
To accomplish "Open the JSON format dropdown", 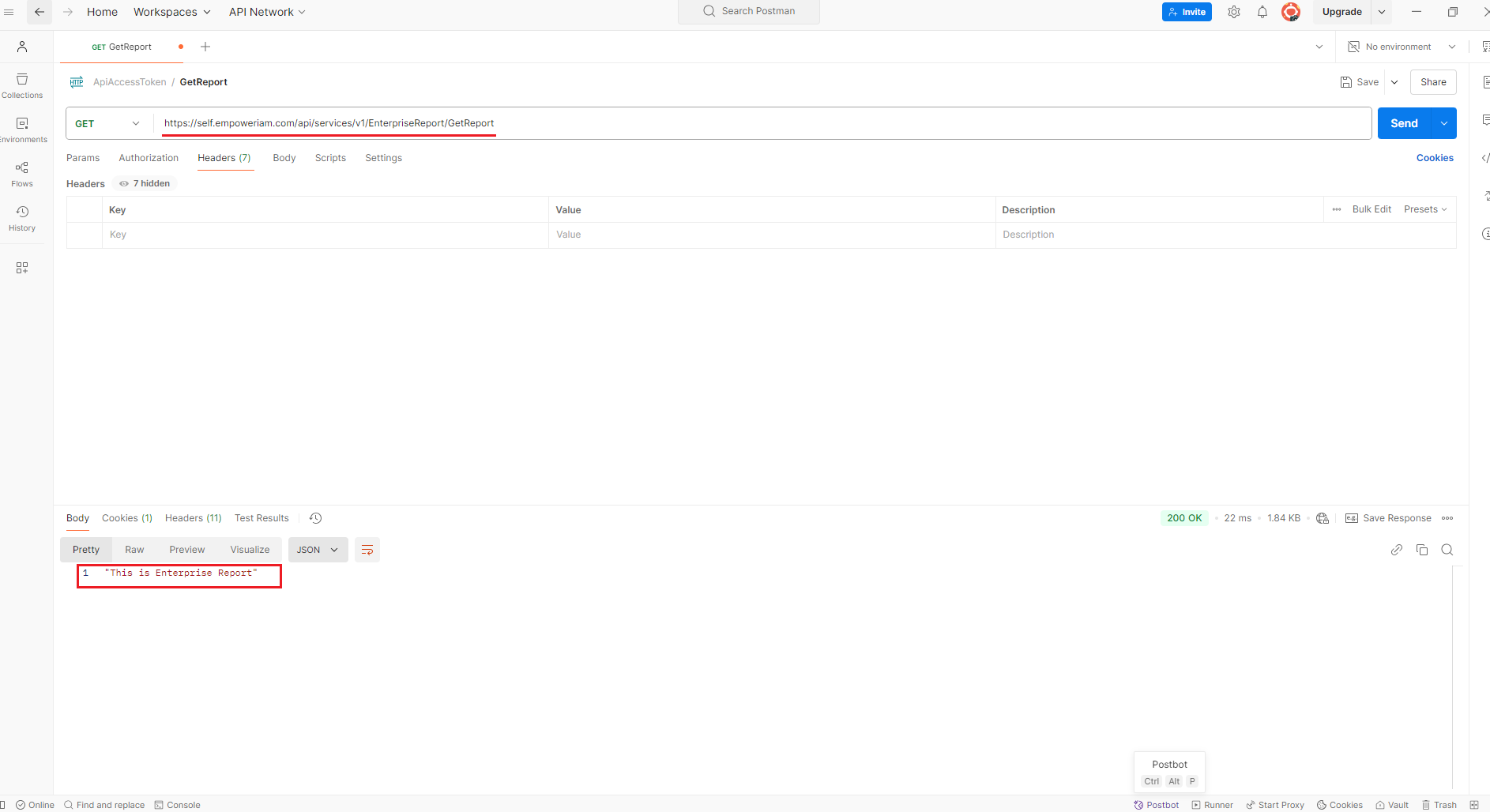I will [318, 550].
